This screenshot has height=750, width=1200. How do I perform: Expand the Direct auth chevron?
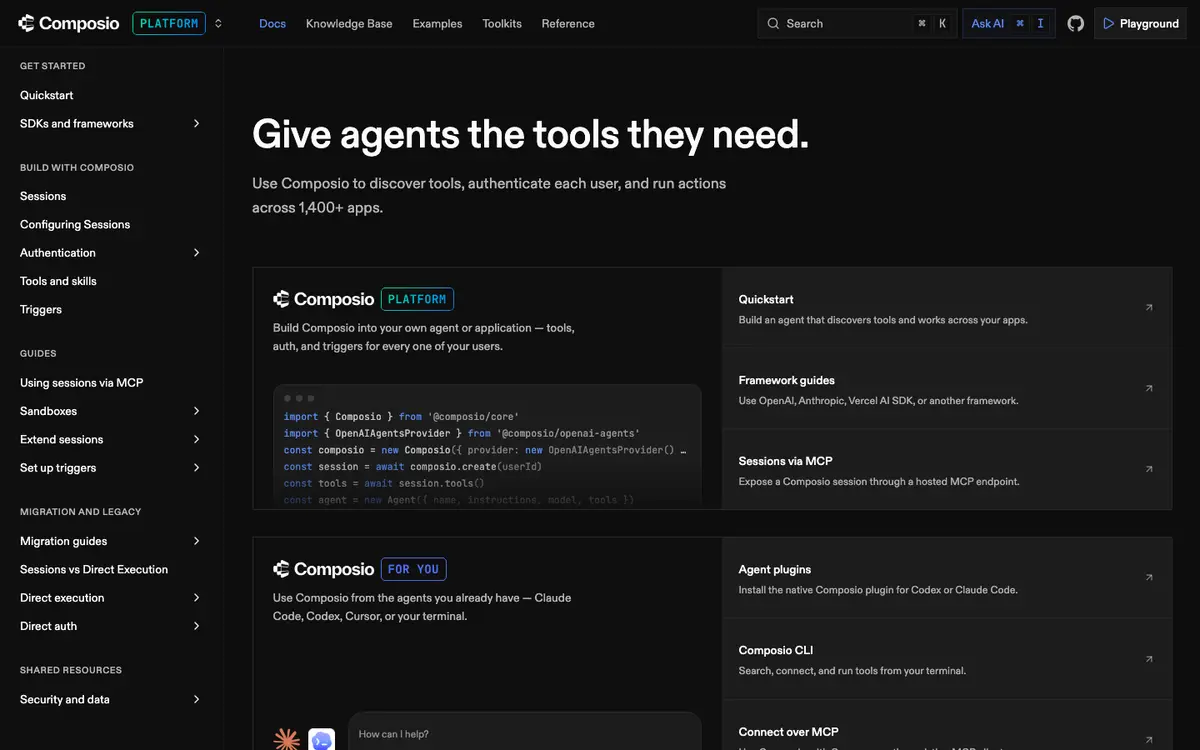pyautogui.click(x=196, y=626)
